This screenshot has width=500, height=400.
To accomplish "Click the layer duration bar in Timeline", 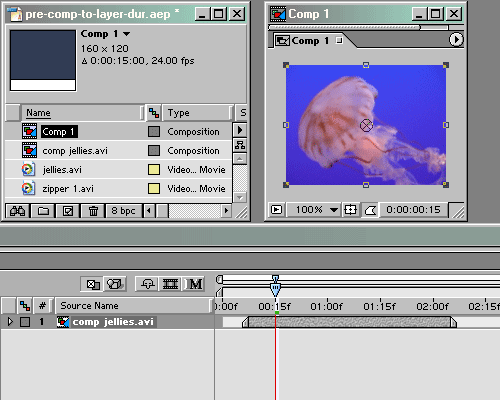I will coord(349,322).
